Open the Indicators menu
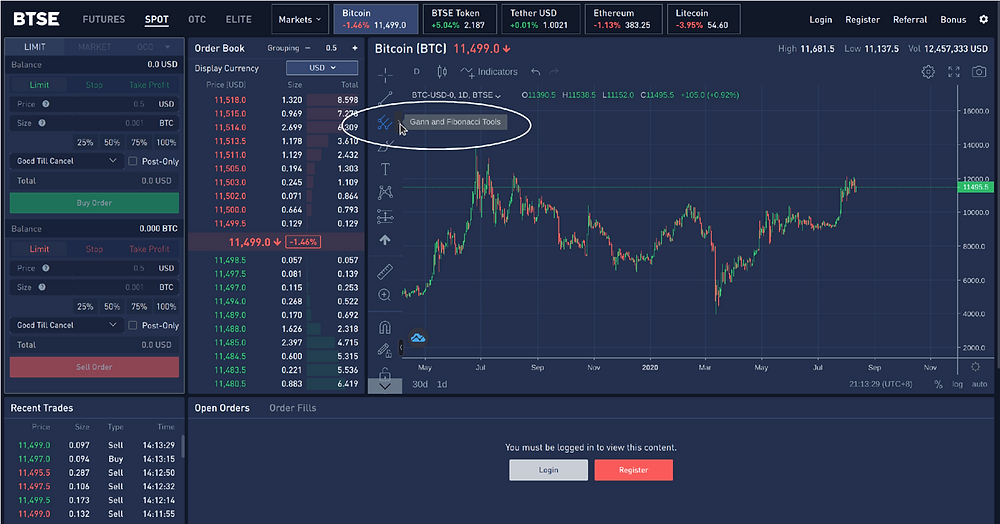Image resolution: width=1000 pixels, height=524 pixels. pos(489,72)
